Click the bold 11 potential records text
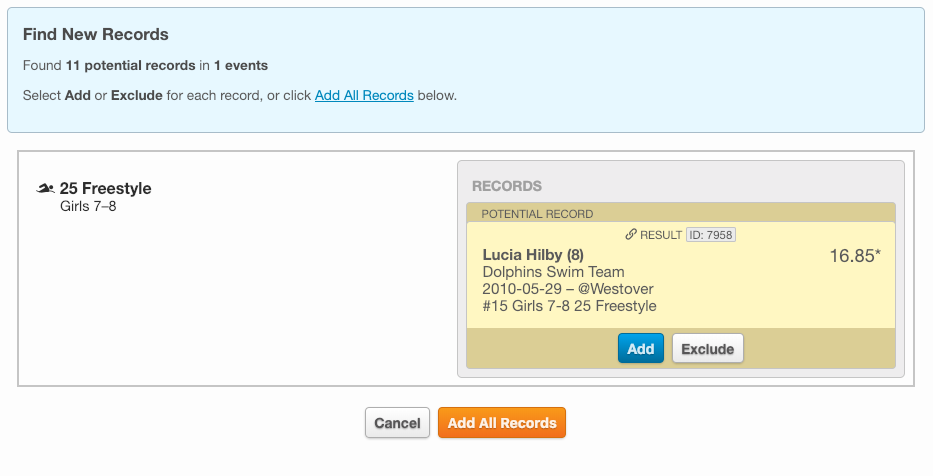This screenshot has height=476, width=933. [x=130, y=66]
